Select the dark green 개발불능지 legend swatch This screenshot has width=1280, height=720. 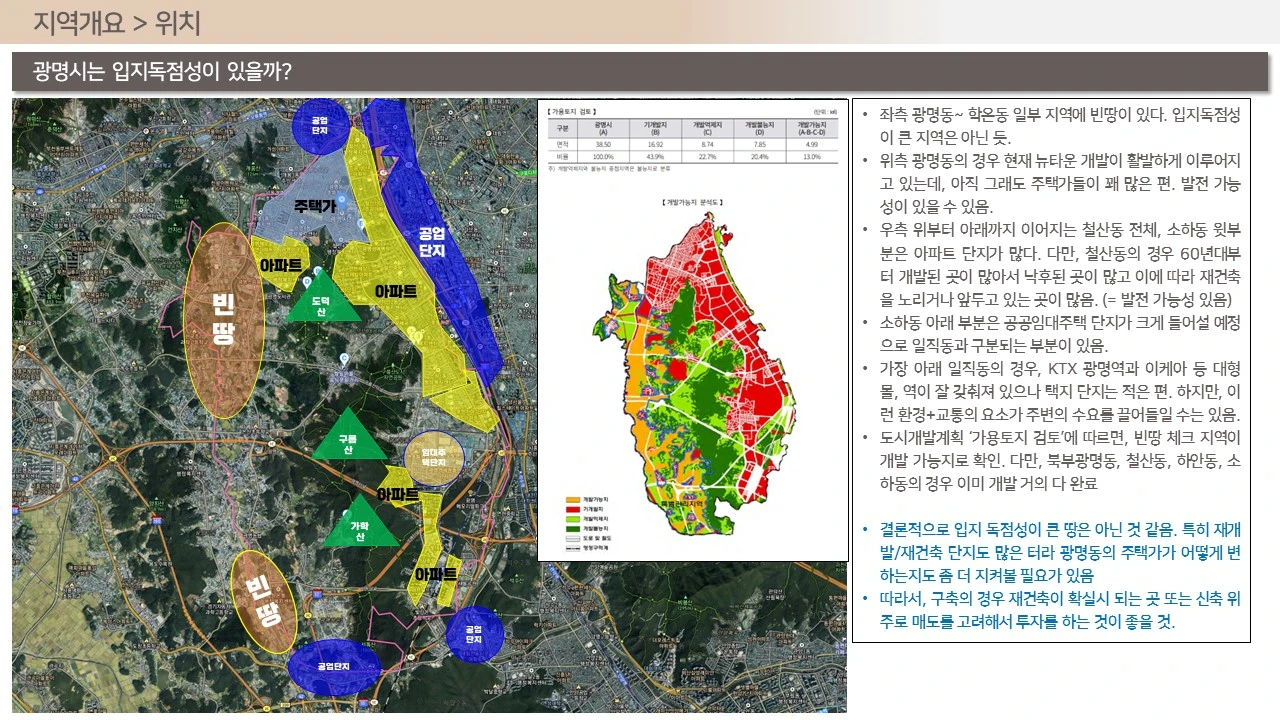click(572, 529)
